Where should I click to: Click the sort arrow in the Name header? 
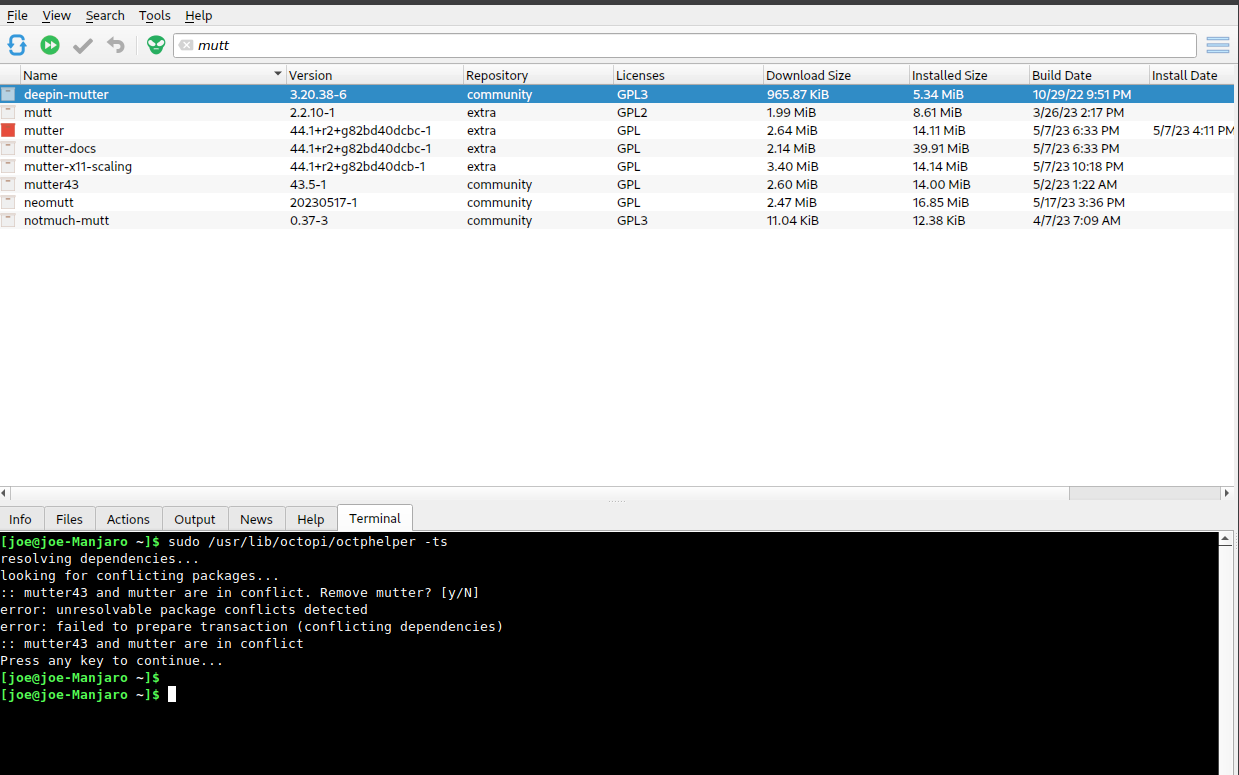point(278,75)
